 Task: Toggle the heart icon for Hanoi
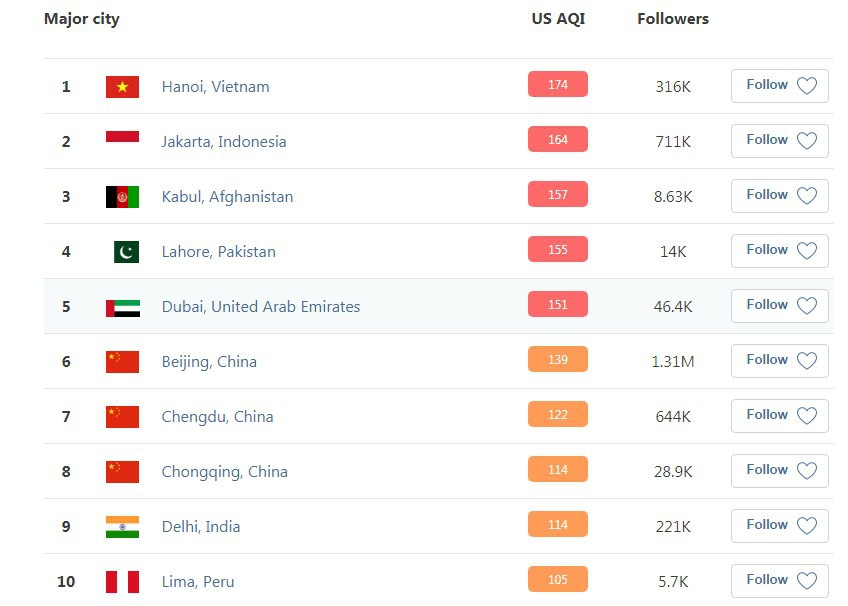coord(807,85)
